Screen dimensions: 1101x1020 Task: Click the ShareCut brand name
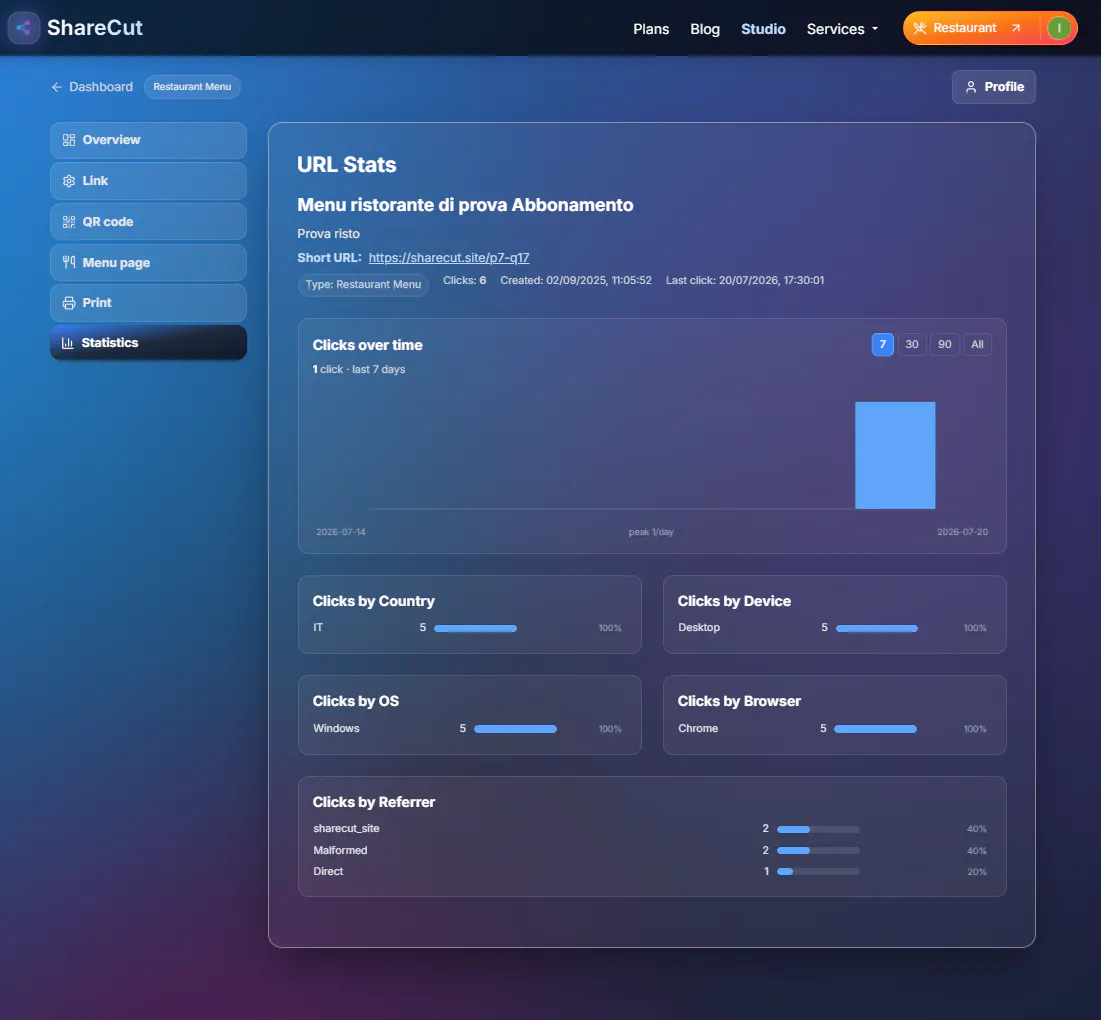coord(95,28)
